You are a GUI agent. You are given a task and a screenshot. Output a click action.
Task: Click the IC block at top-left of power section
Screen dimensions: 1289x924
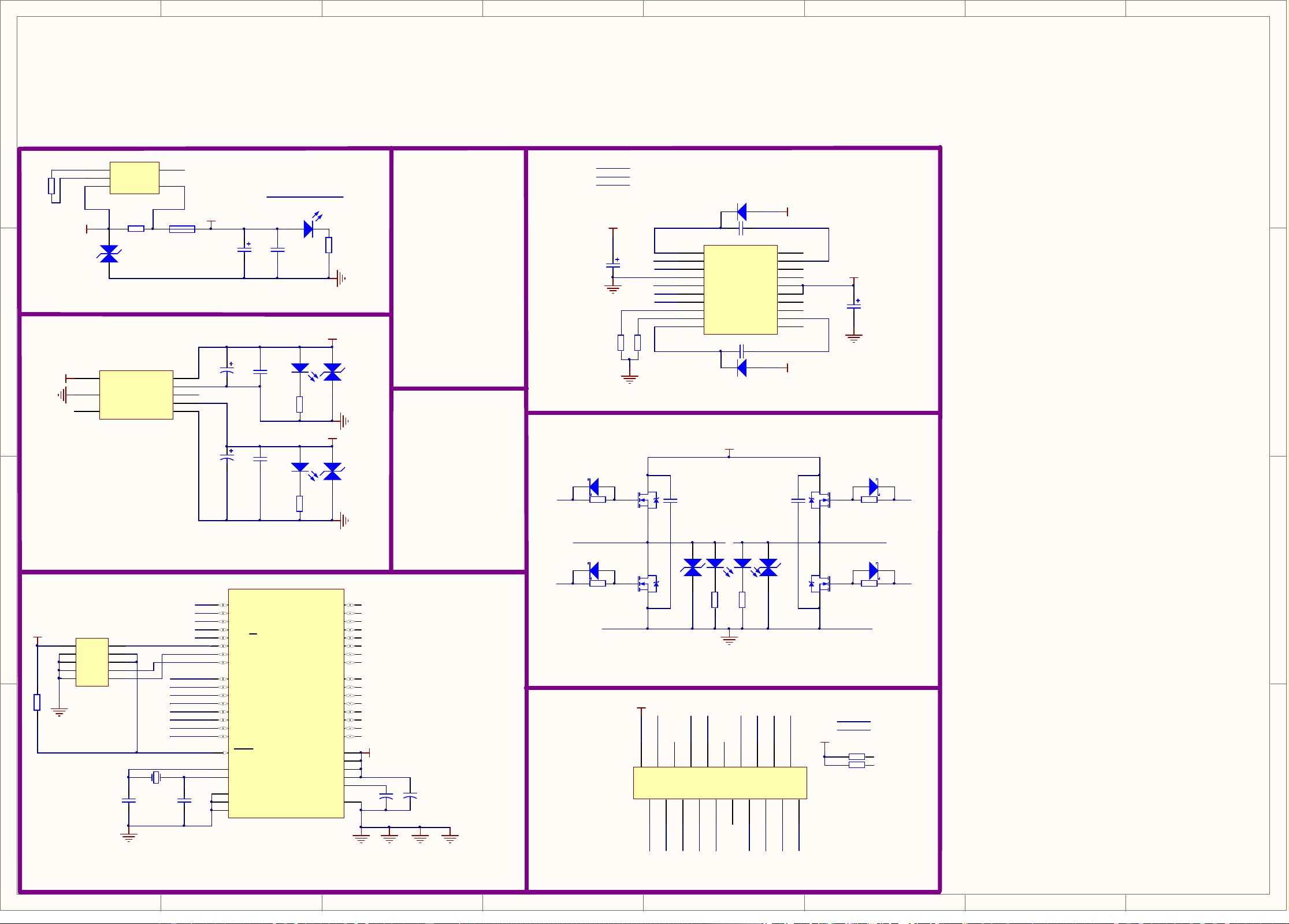134,178
